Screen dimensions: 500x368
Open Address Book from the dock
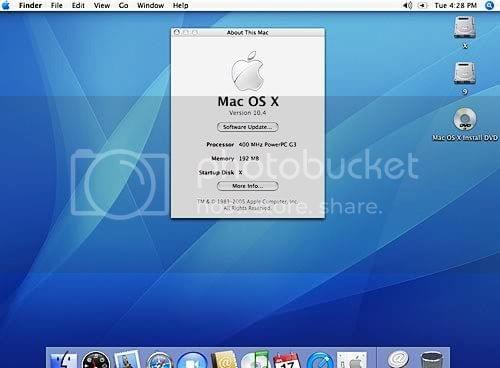(x=224, y=360)
